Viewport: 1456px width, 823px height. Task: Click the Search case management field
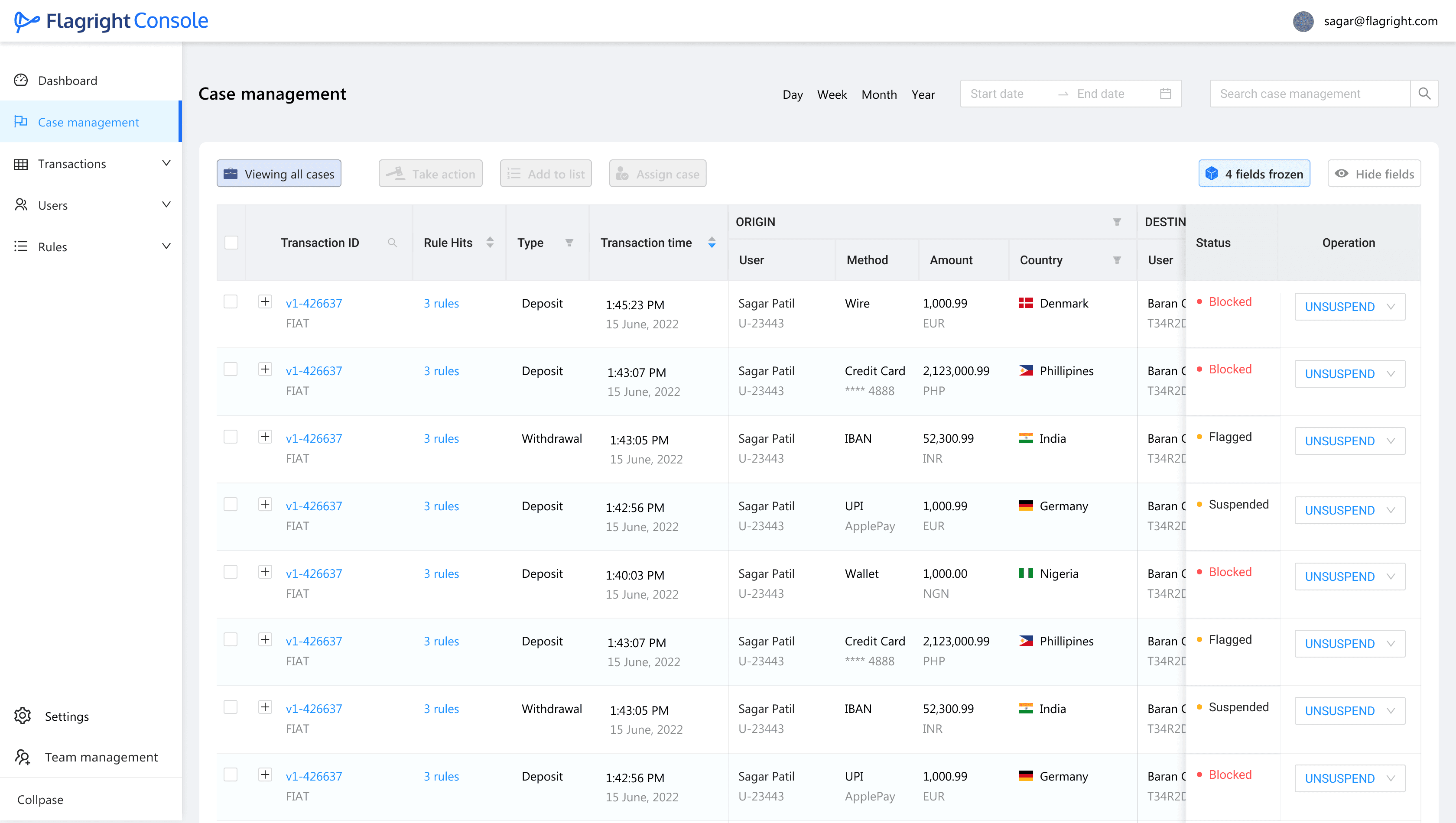[1309, 94]
